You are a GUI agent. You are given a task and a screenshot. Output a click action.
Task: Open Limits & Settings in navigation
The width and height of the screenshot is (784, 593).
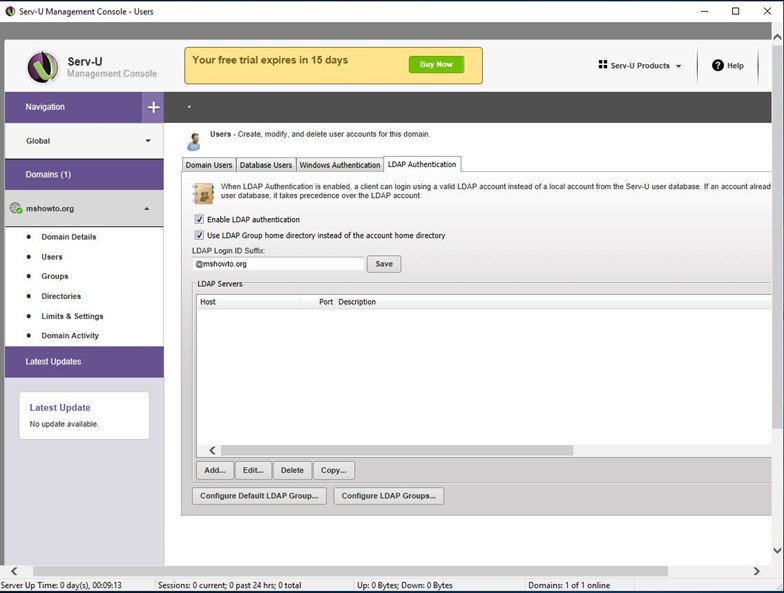[x=72, y=316]
